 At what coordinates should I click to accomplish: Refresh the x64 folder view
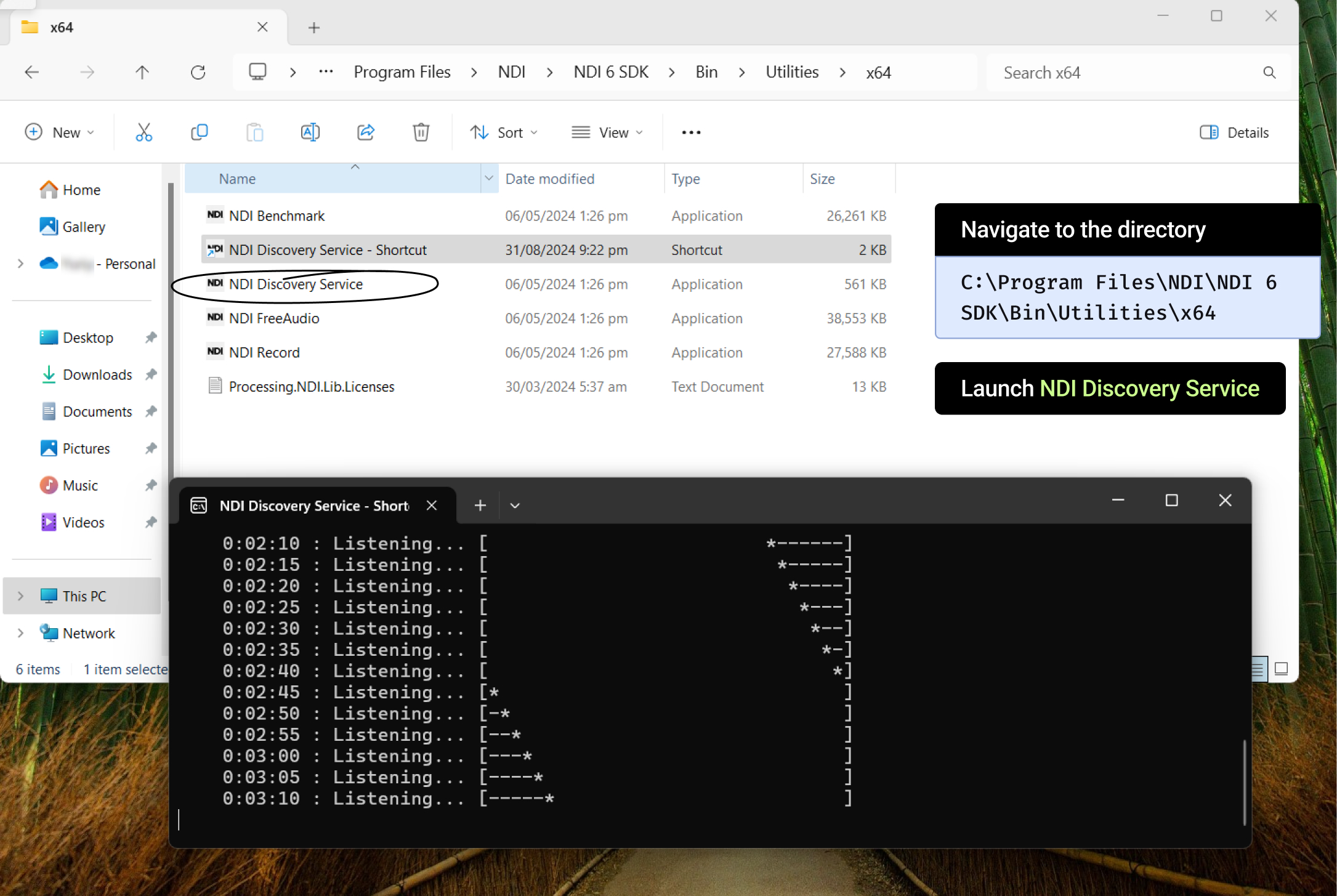[x=198, y=73]
